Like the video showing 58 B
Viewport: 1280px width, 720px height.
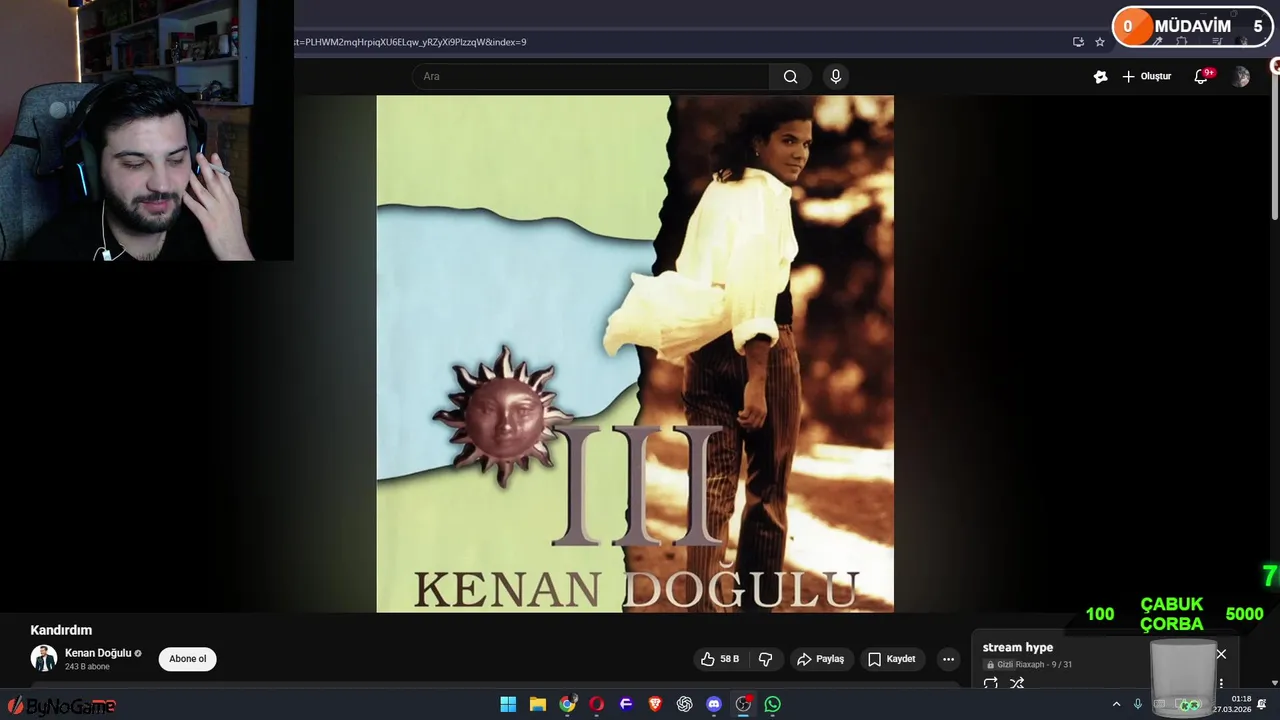[x=720, y=659]
